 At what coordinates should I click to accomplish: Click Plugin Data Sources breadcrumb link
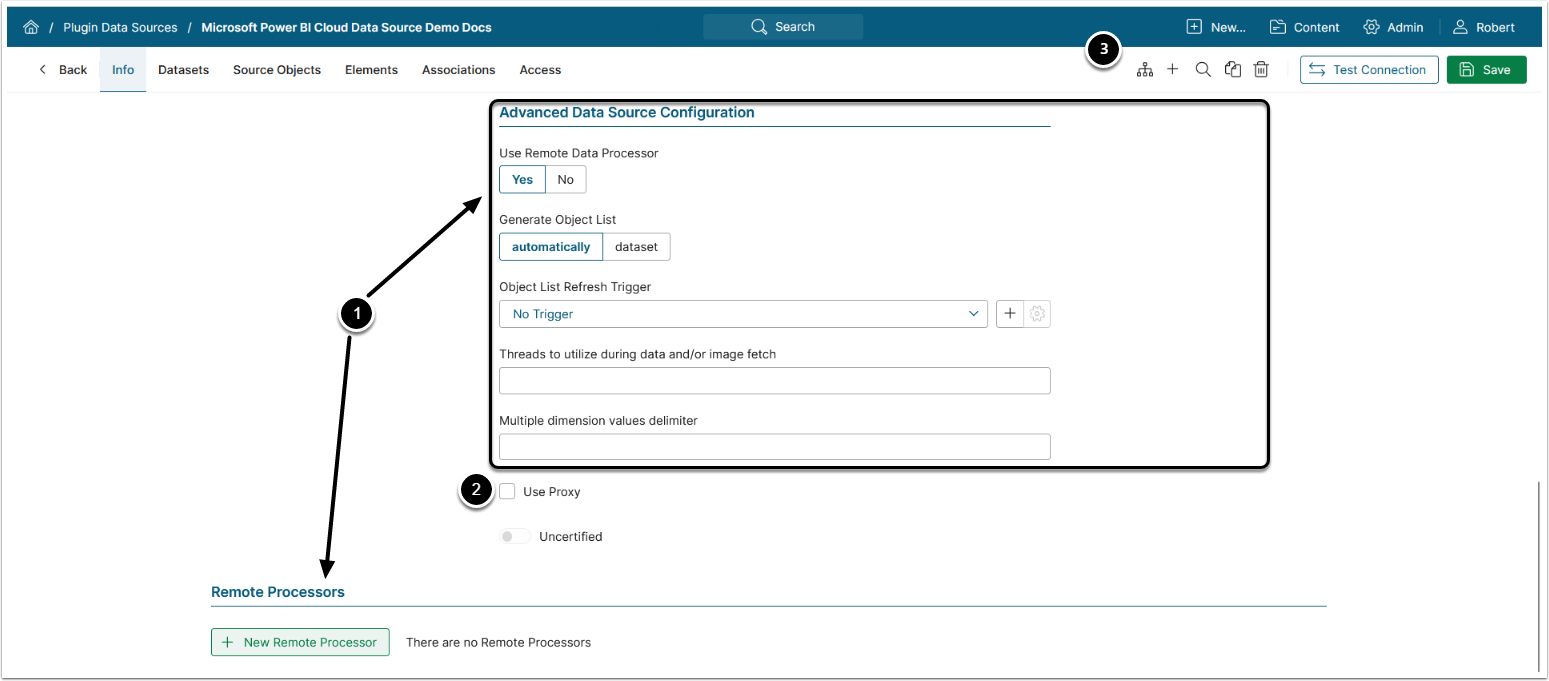point(120,27)
